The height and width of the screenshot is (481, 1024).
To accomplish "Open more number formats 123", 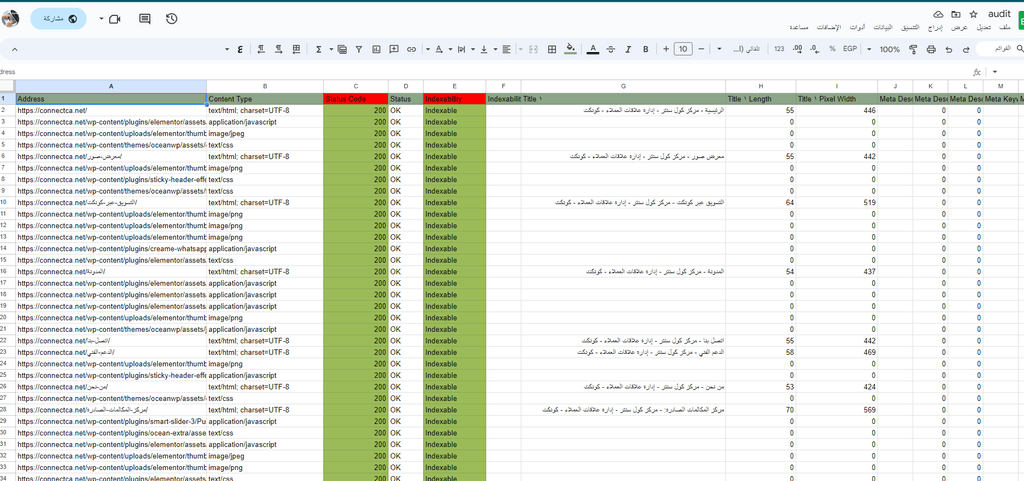I will click(x=779, y=49).
